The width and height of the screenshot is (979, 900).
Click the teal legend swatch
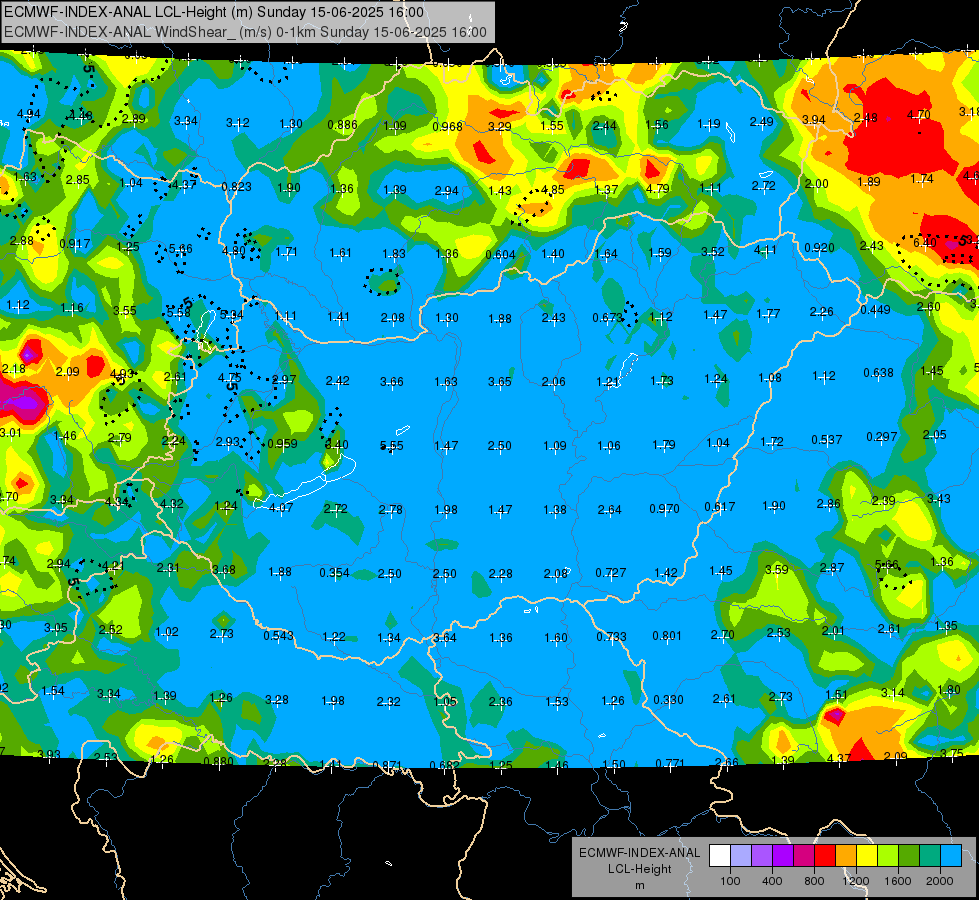tap(930, 855)
